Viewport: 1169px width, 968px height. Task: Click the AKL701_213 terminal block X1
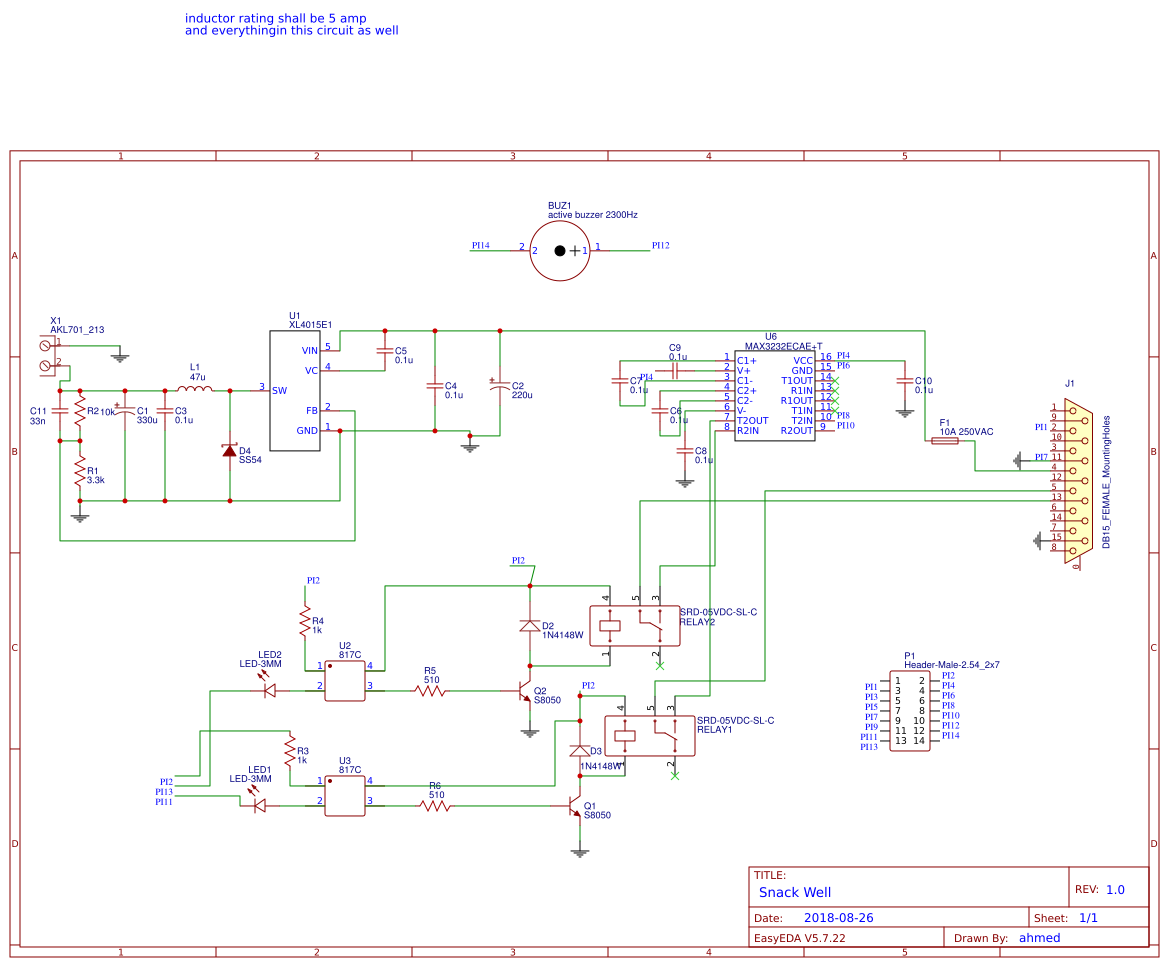tap(46, 355)
